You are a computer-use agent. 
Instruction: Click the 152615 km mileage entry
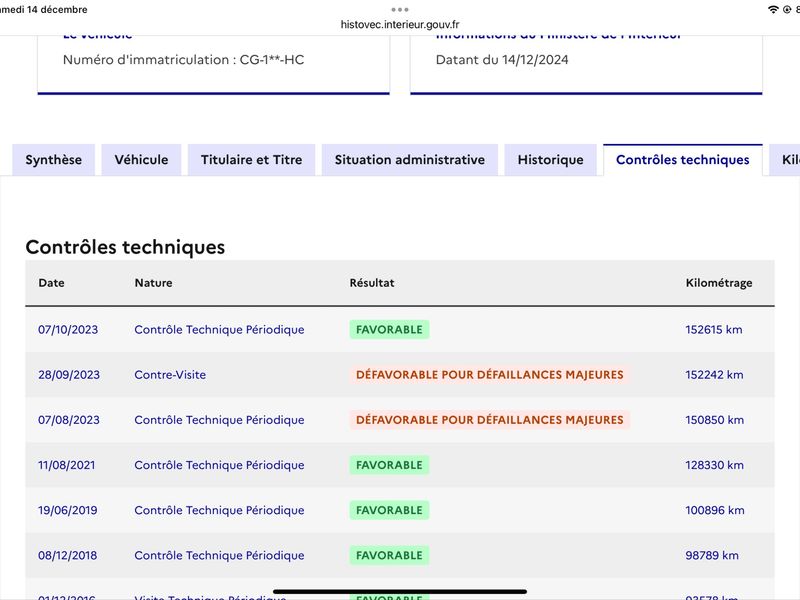(714, 330)
